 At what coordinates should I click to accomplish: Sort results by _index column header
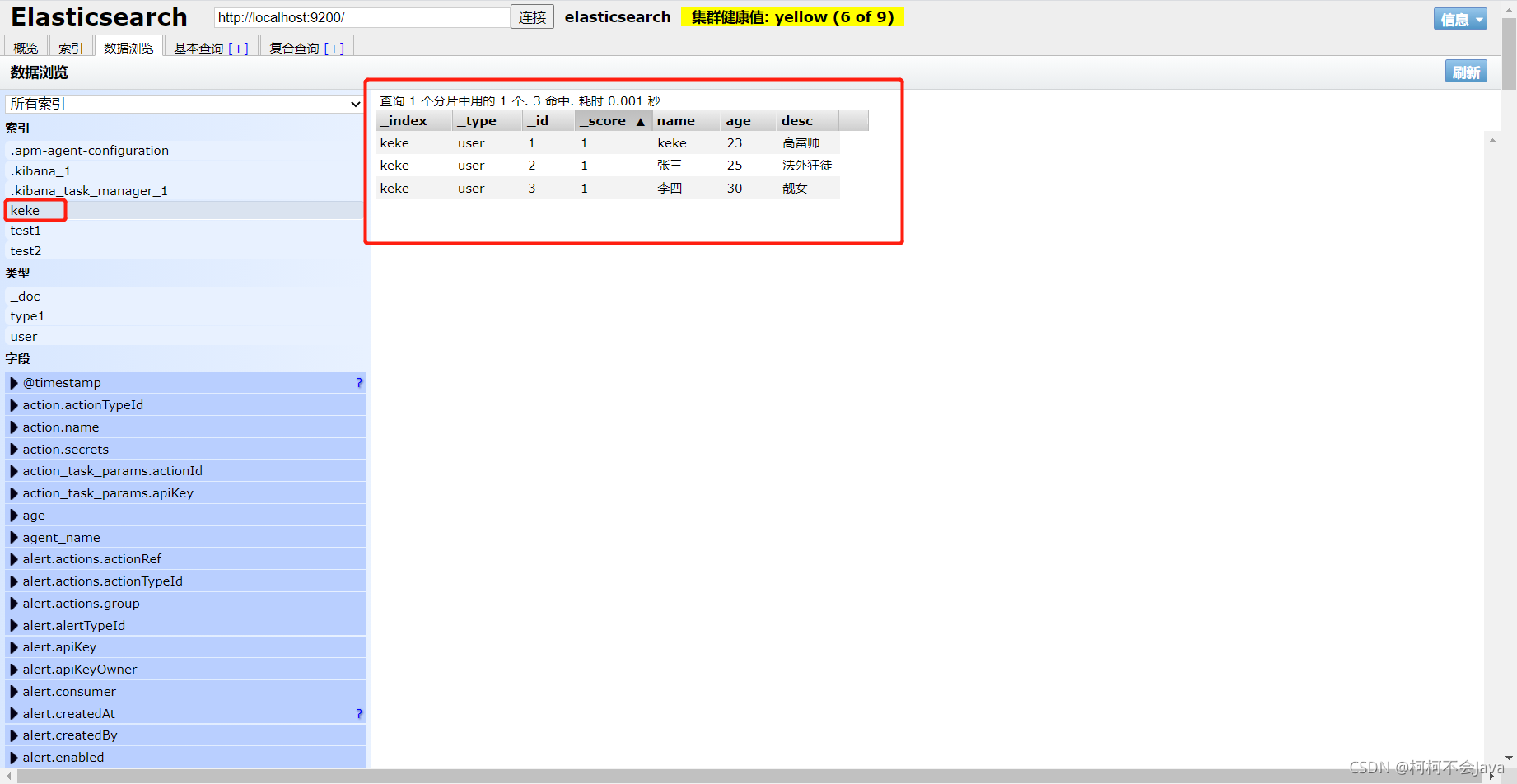coord(413,121)
